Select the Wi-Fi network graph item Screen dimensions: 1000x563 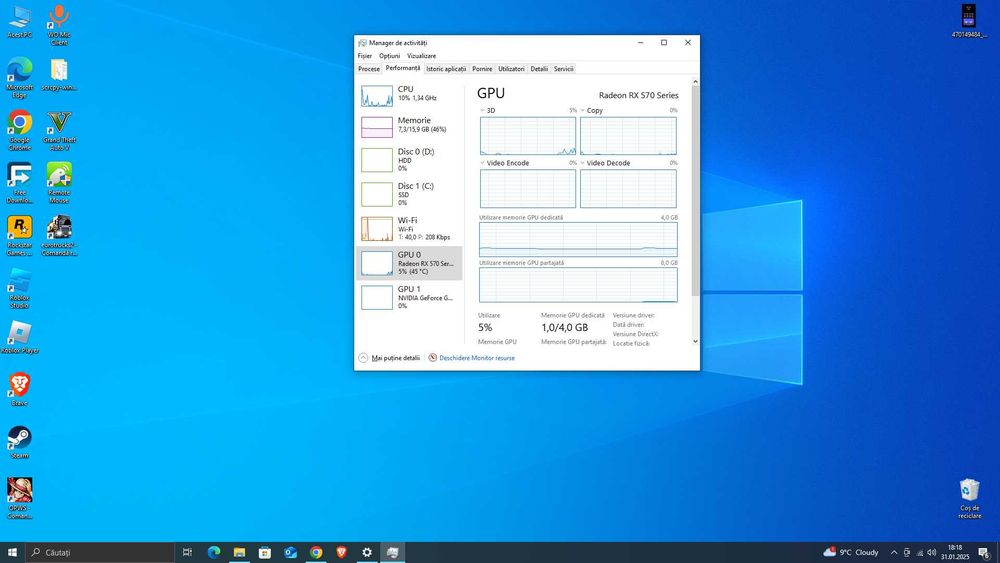pyautogui.click(x=409, y=228)
